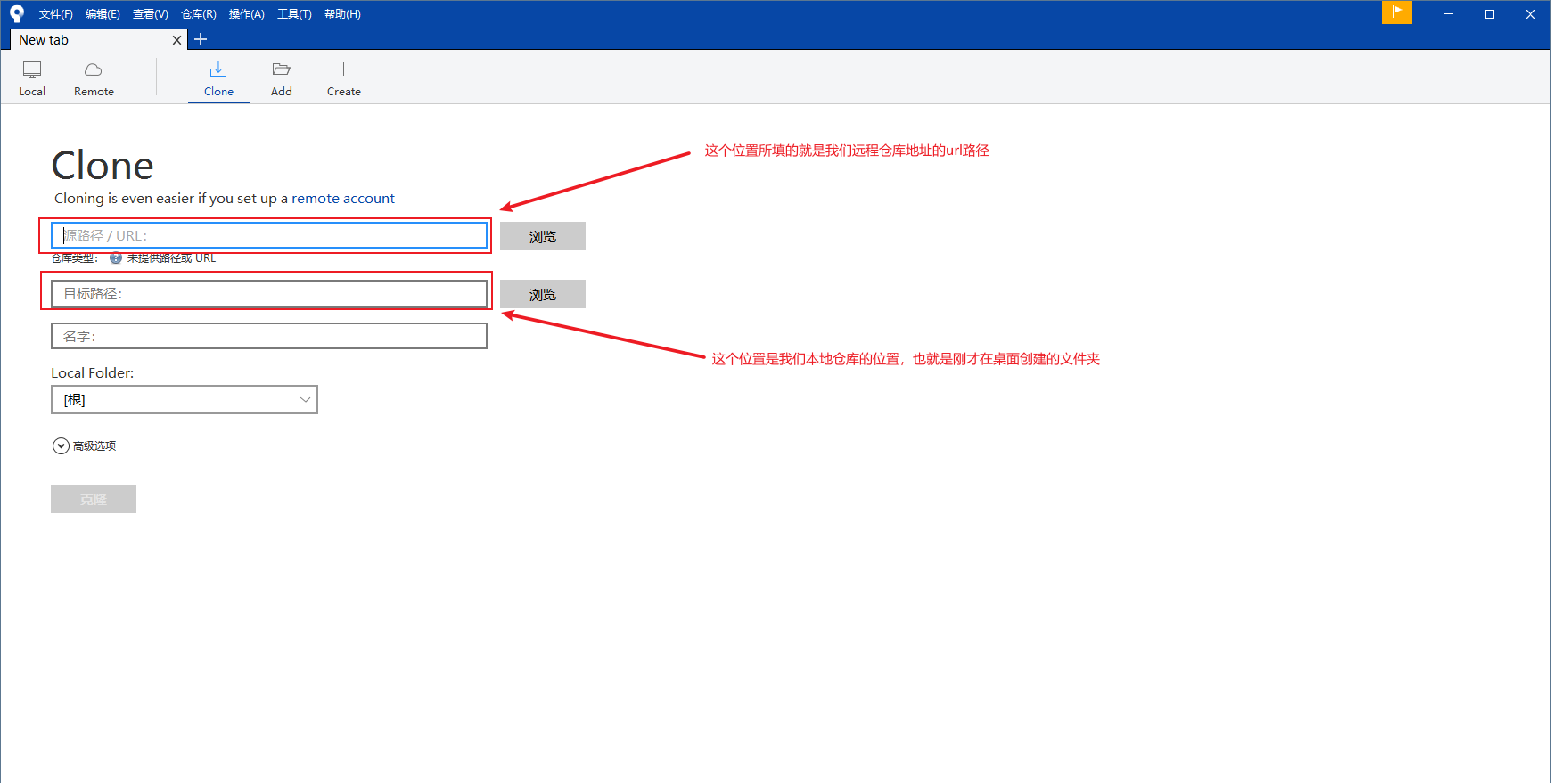Open the 工具(T) menu
1551x784 pixels.
tap(294, 14)
